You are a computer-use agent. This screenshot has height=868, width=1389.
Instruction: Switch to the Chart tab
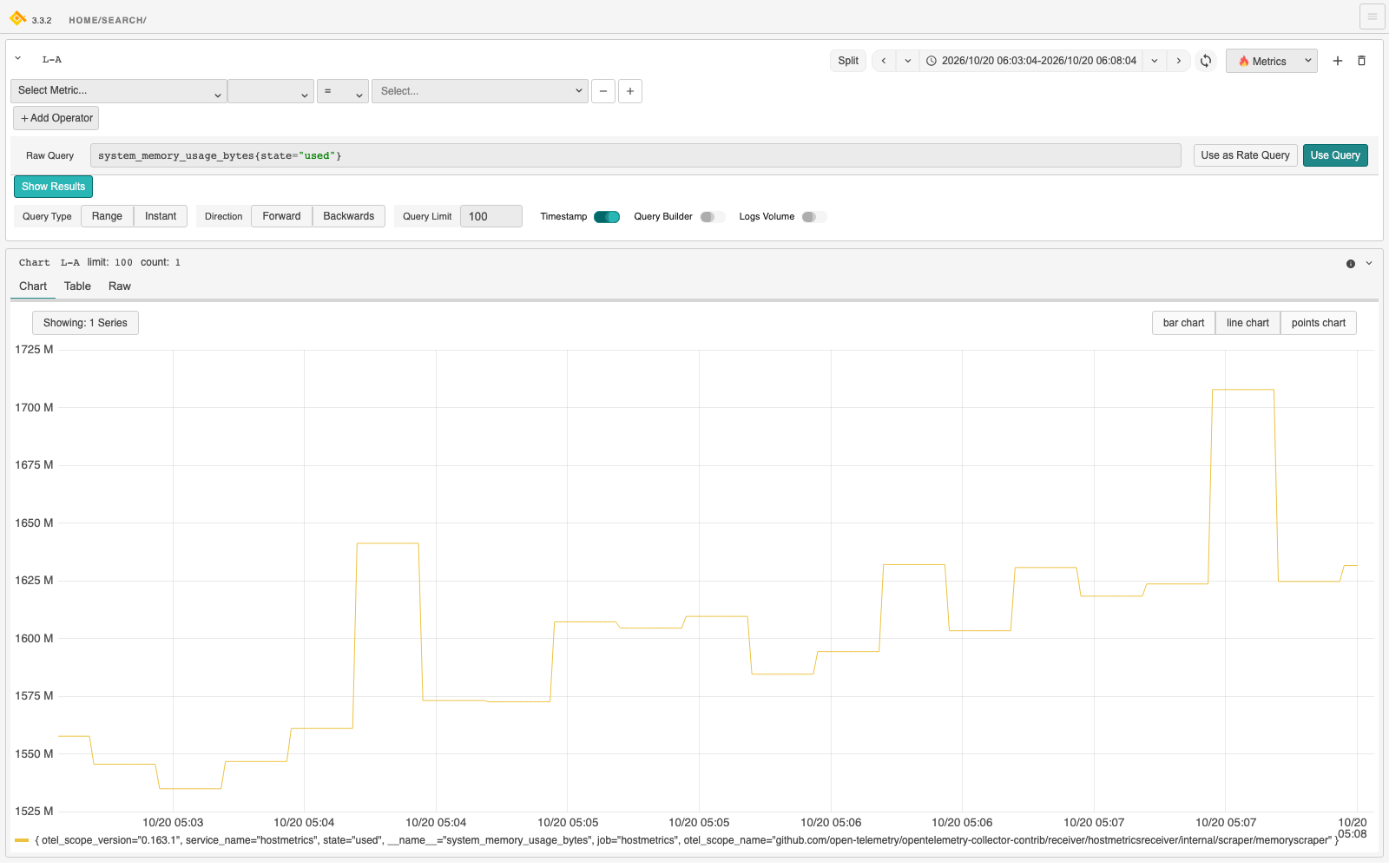click(x=33, y=286)
